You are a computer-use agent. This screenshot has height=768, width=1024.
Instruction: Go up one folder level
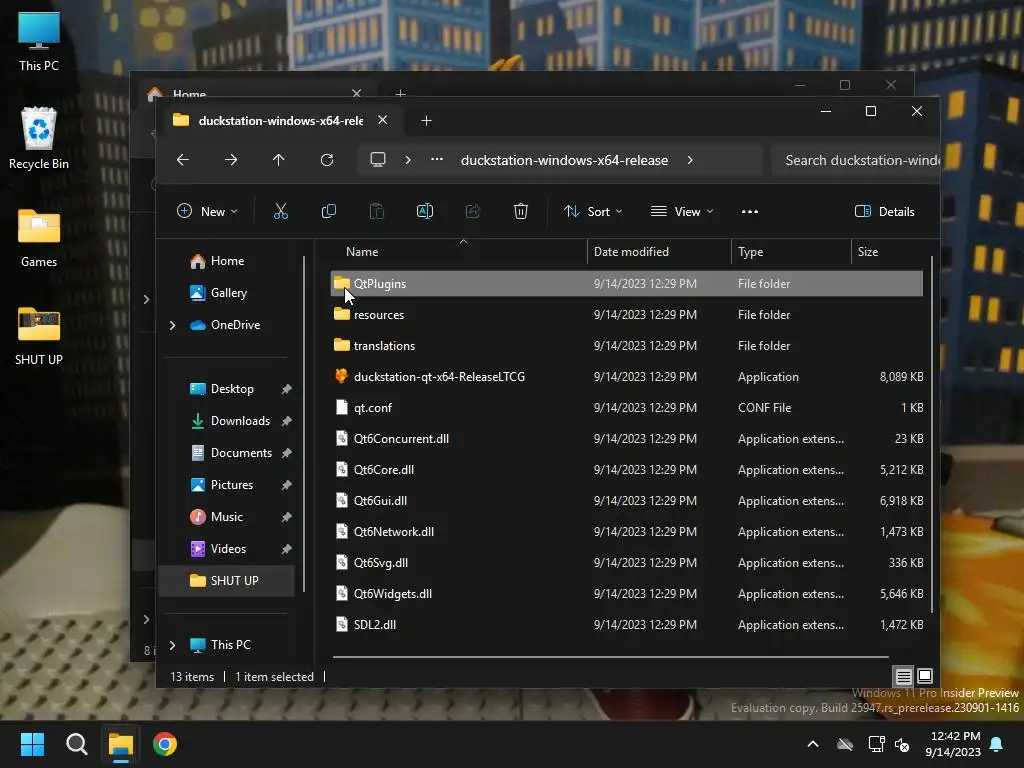(x=279, y=160)
